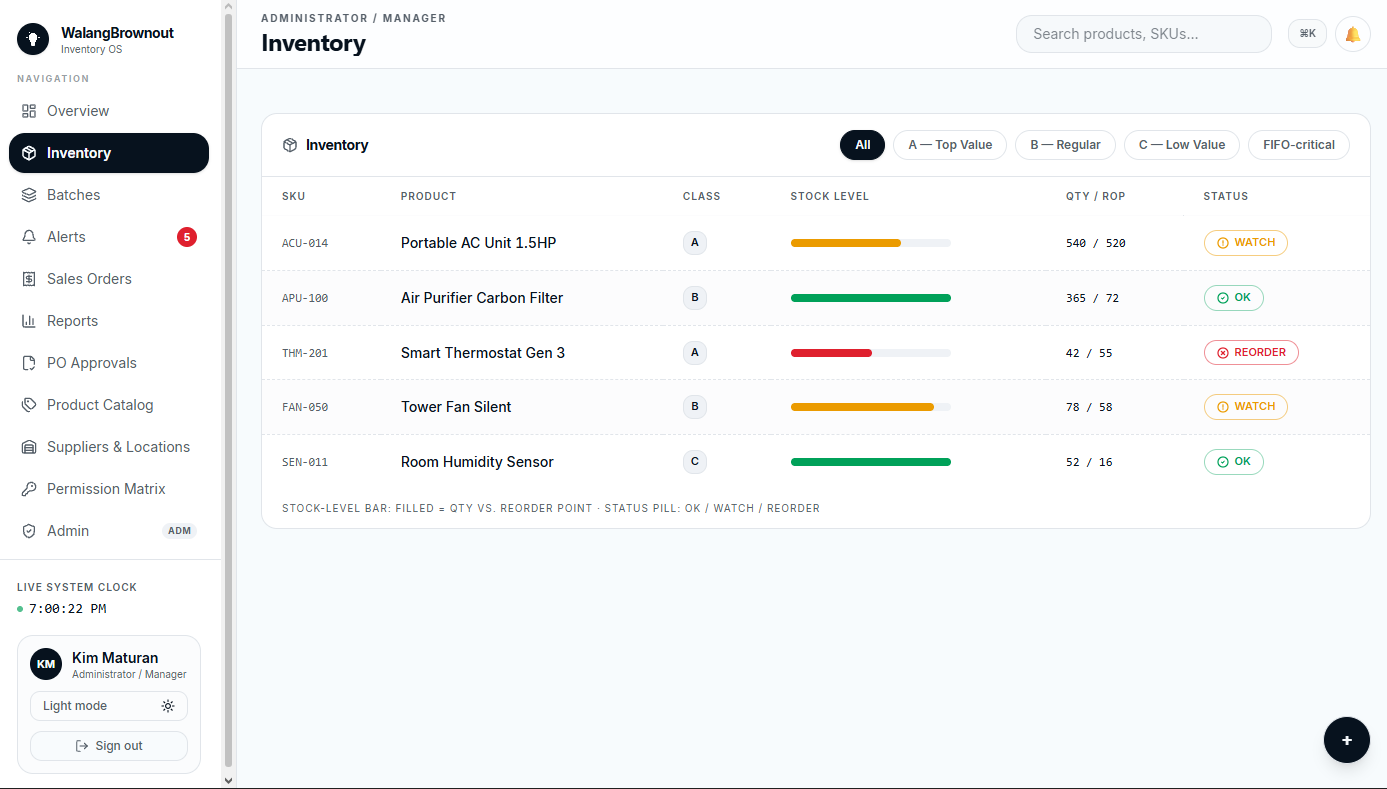Click the class badge C for Room Humidity Sensor
The image size is (1387, 789).
tap(695, 462)
